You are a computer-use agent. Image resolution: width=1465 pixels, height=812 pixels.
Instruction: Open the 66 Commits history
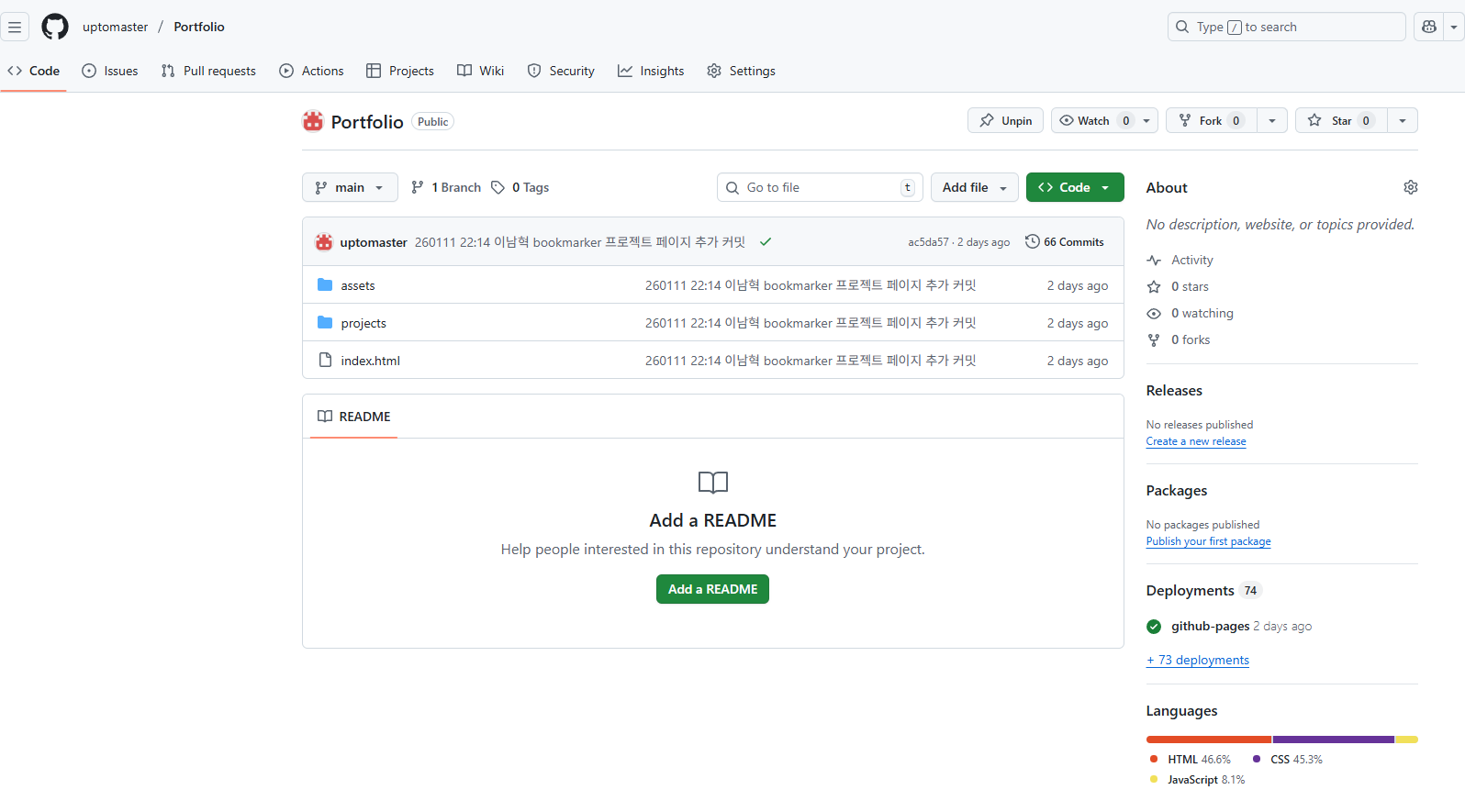point(1064,242)
